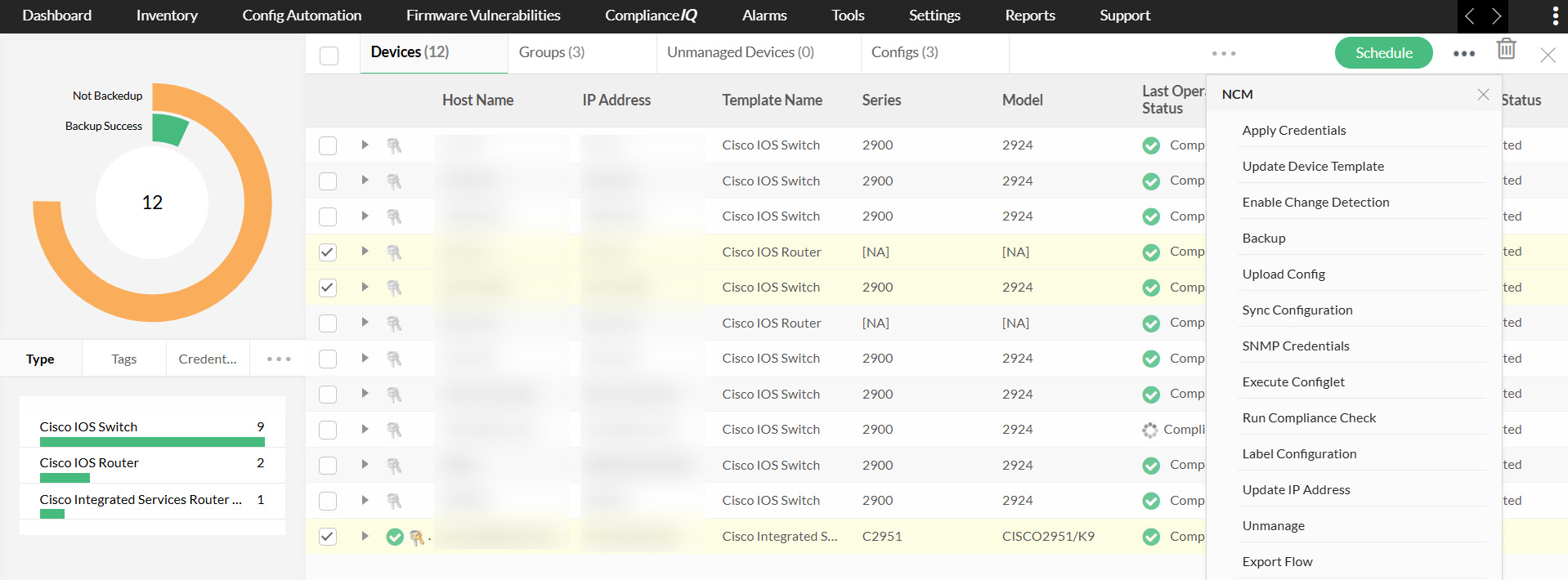Click credential icon on checked Cisco IOS Router row
1568x580 pixels.
pos(394,252)
